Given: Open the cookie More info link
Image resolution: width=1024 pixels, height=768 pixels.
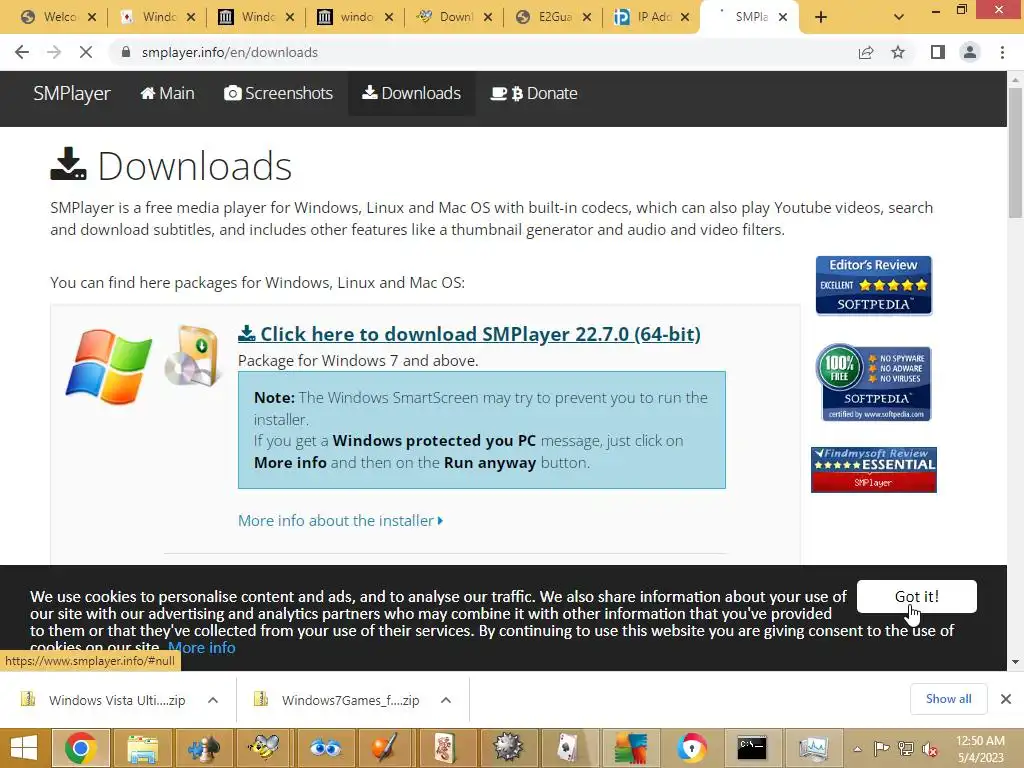Looking at the screenshot, I should click(201, 647).
